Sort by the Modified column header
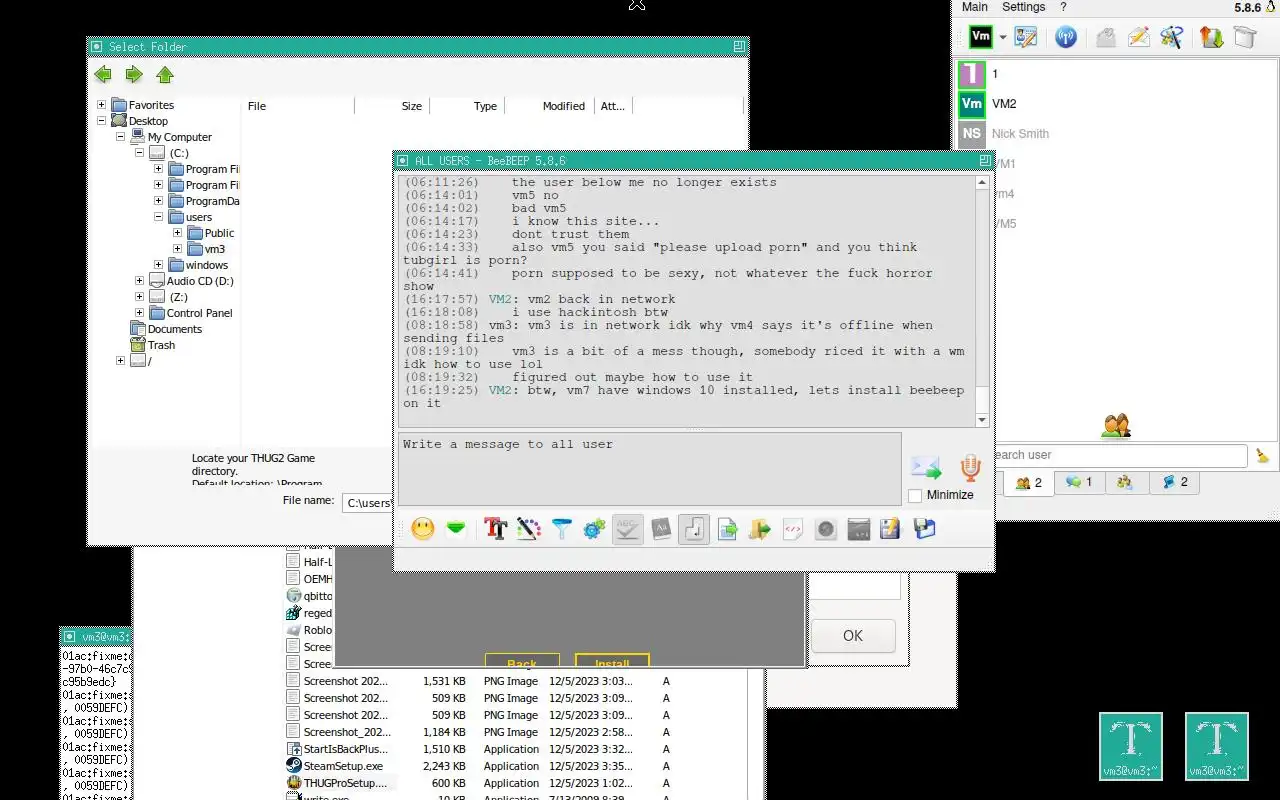Screen dimensions: 1280x800 564,106
